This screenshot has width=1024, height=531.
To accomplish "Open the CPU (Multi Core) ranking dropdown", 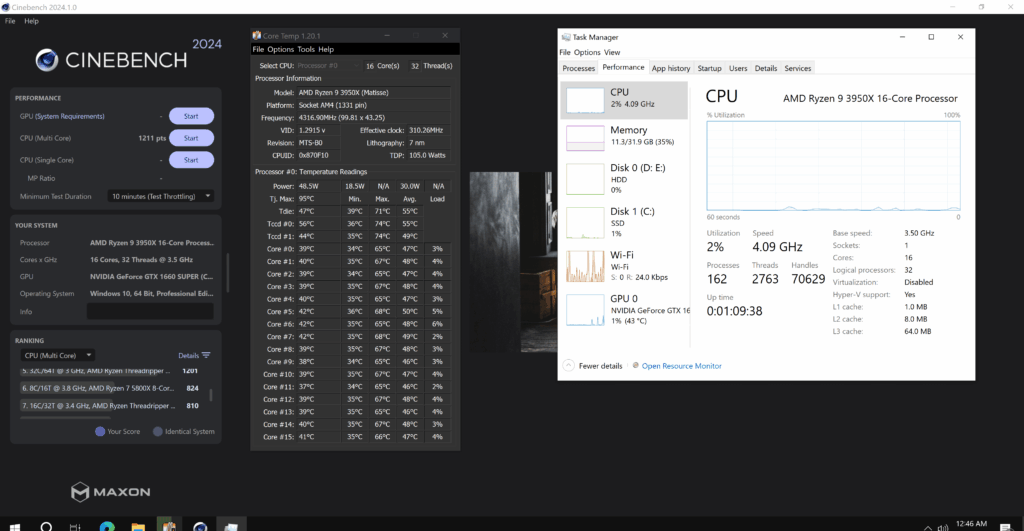I will pos(57,355).
